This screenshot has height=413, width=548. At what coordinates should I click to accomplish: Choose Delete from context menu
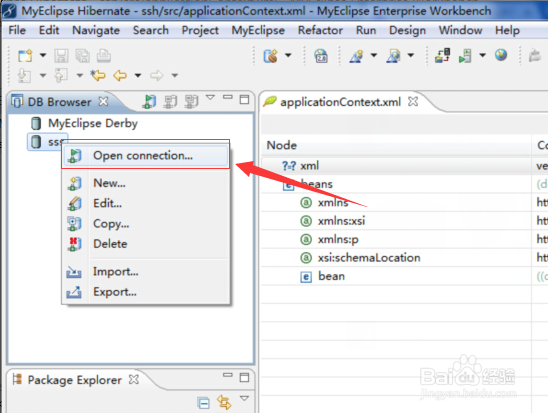(145, 244)
